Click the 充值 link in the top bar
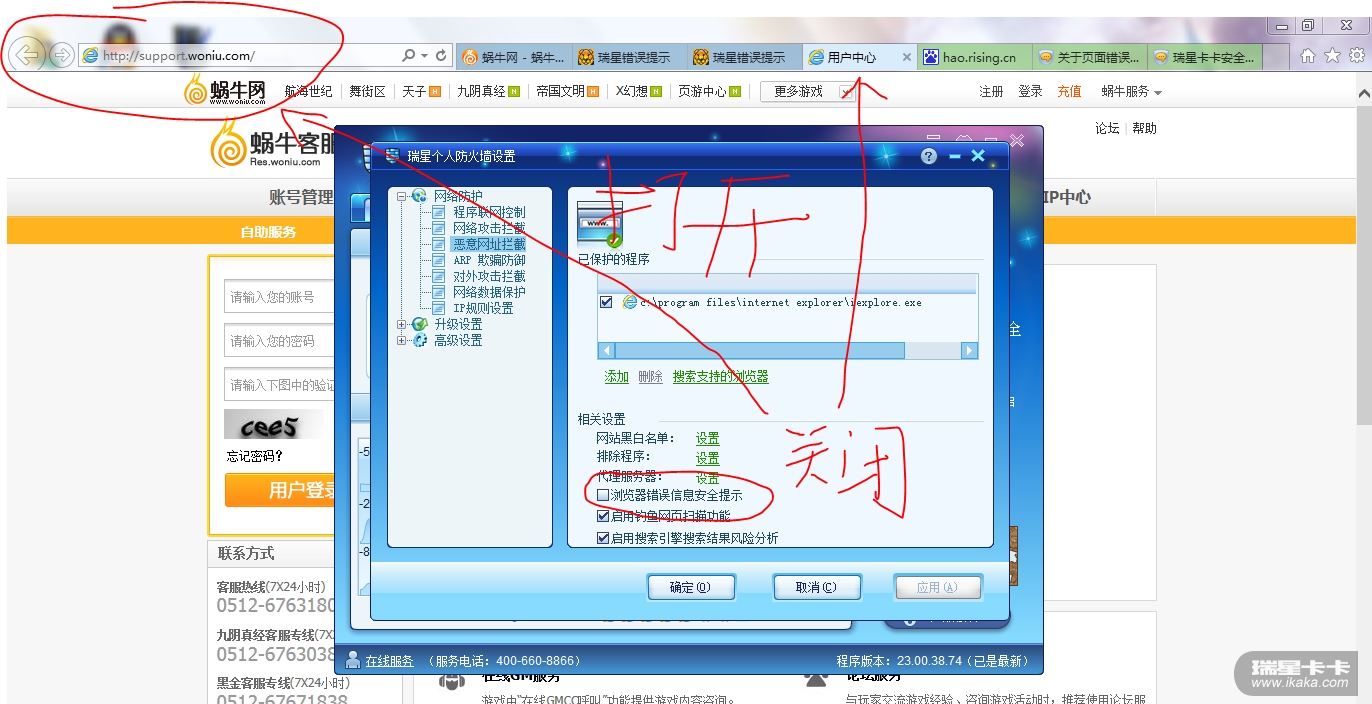The height and width of the screenshot is (704, 1372). [x=1069, y=91]
